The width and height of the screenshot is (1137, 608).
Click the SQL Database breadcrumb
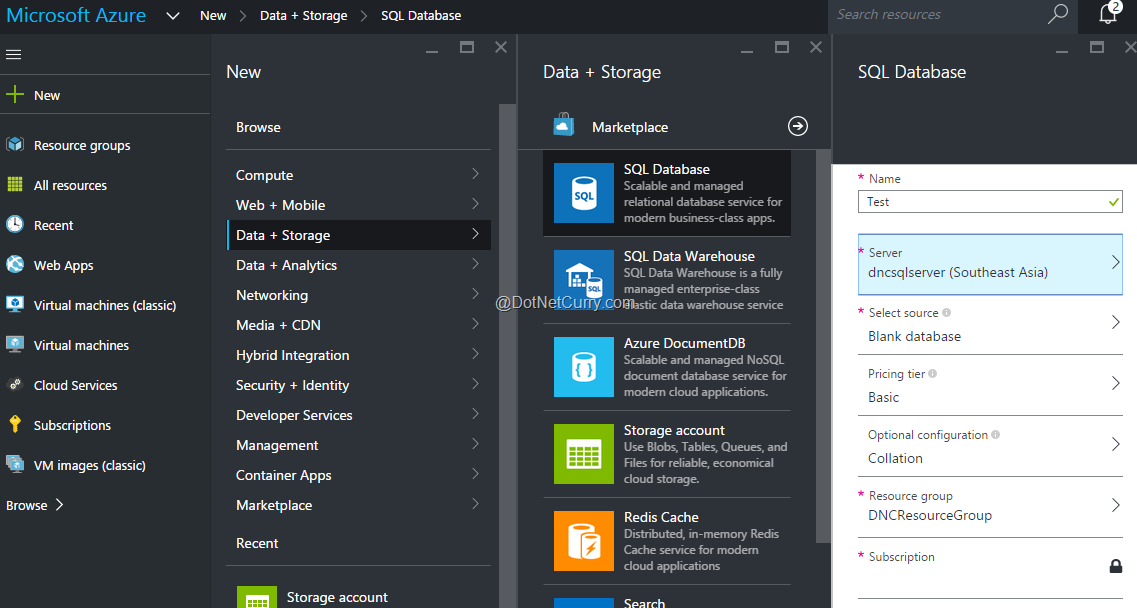(421, 15)
